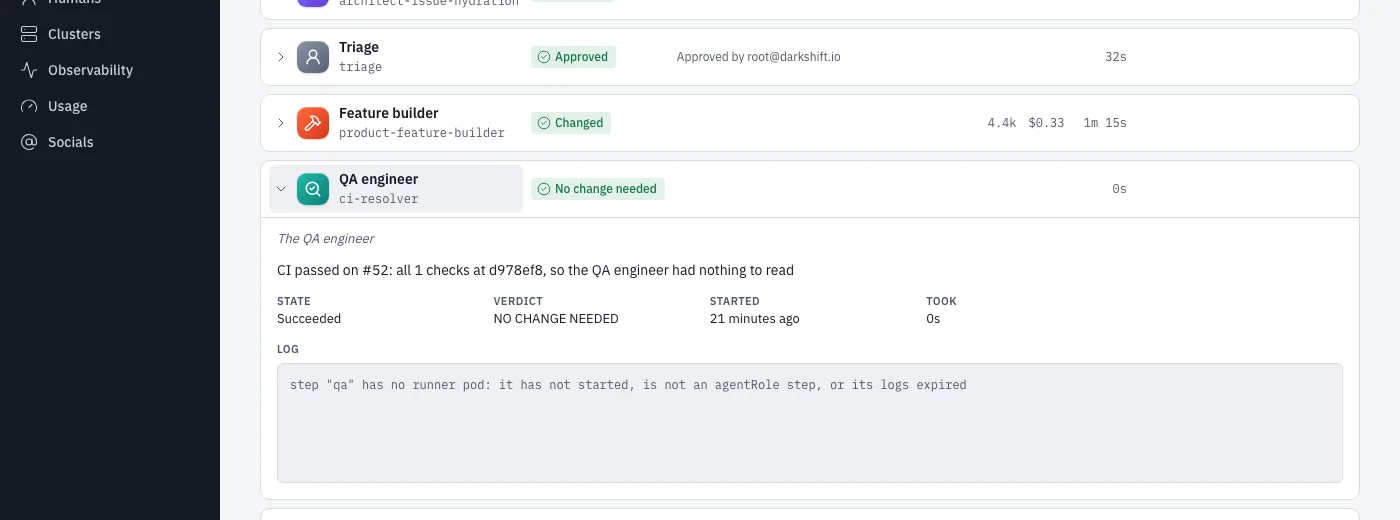Click the Approved by root@darkshift.io text
1400x520 pixels.
pyautogui.click(x=758, y=57)
